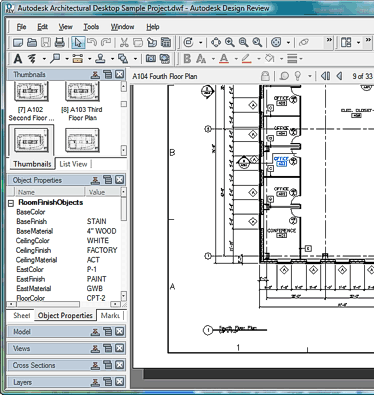Click the Undo arrow icon

pyautogui.click(x=92, y=42)
